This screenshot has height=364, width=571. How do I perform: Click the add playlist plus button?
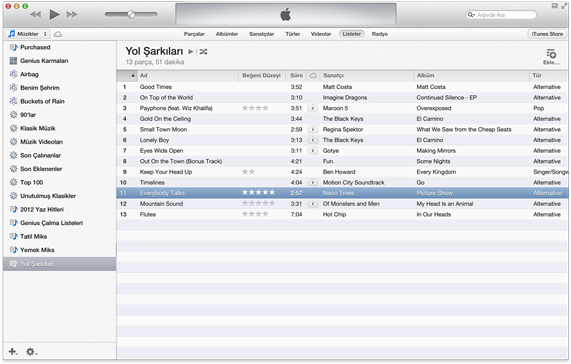pyautogui.click(x=13, y=351)
